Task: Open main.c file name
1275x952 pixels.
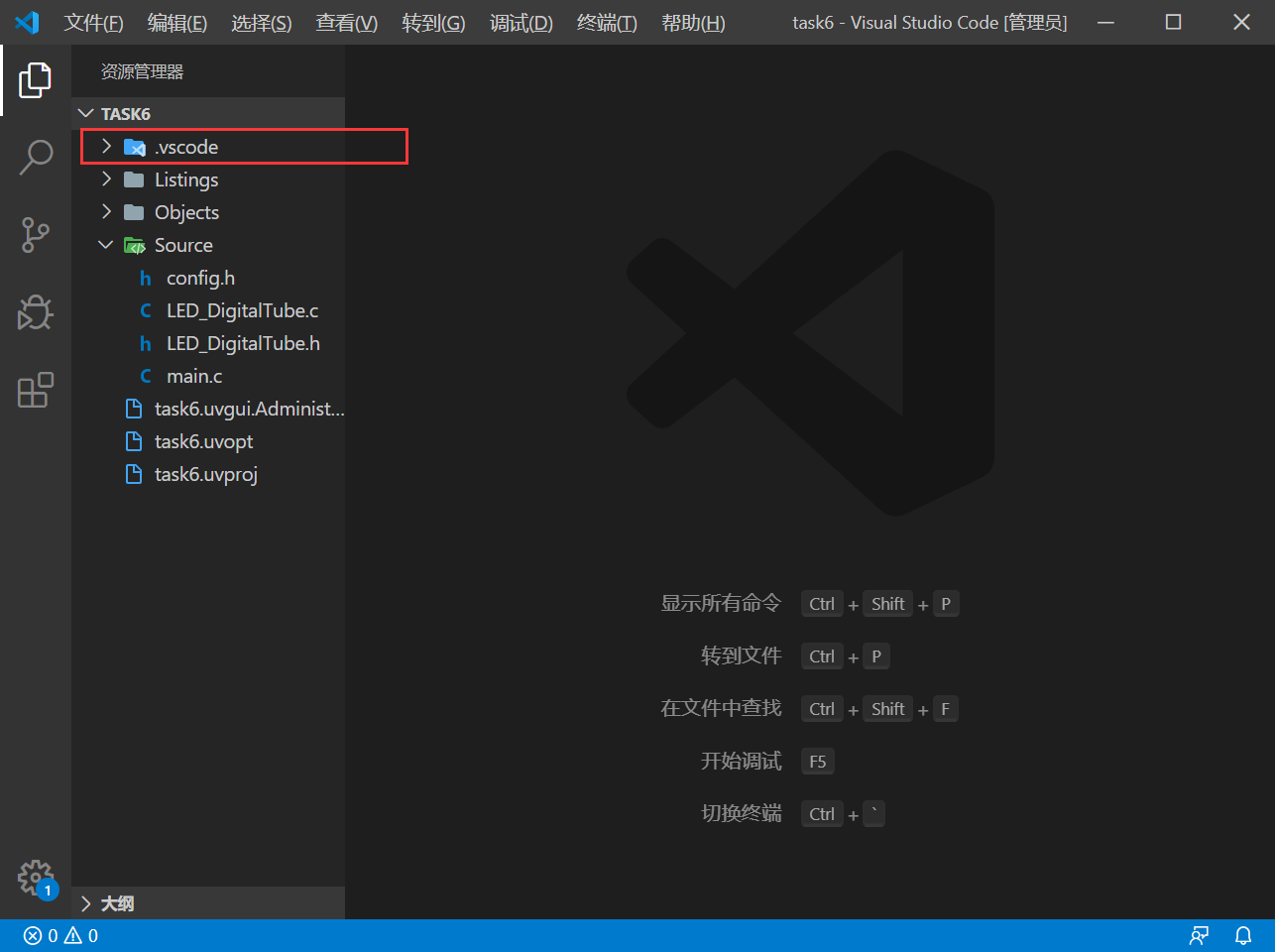Action: click(194, 376)
